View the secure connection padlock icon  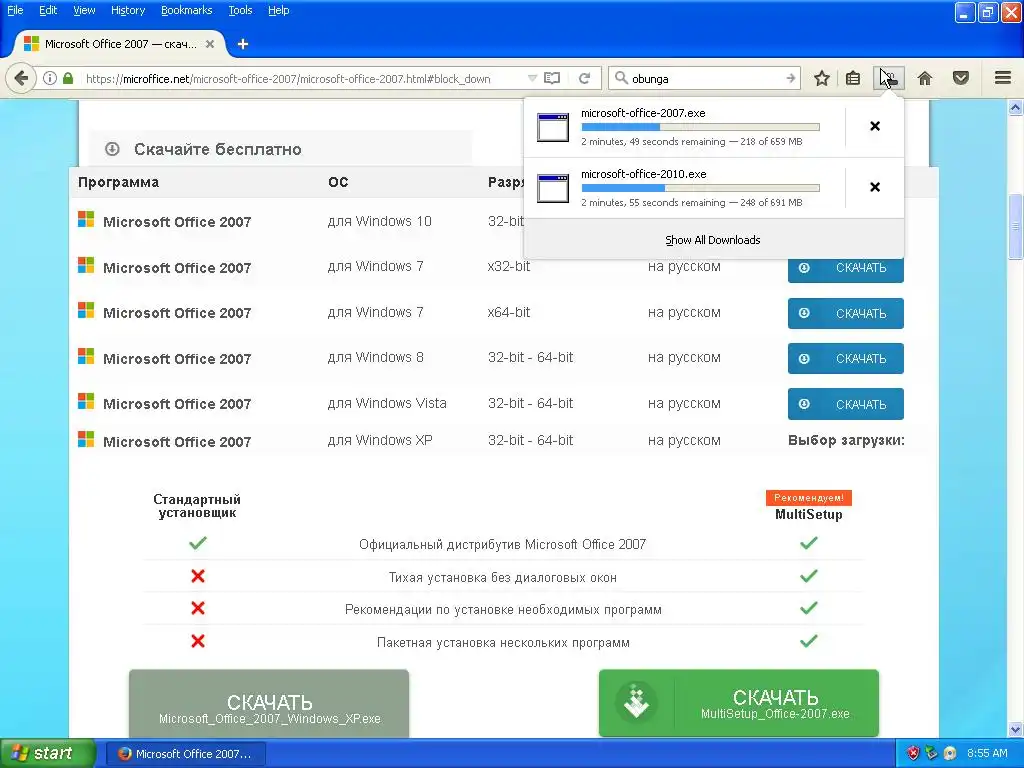pyautogui.click(x=68, y=78)
